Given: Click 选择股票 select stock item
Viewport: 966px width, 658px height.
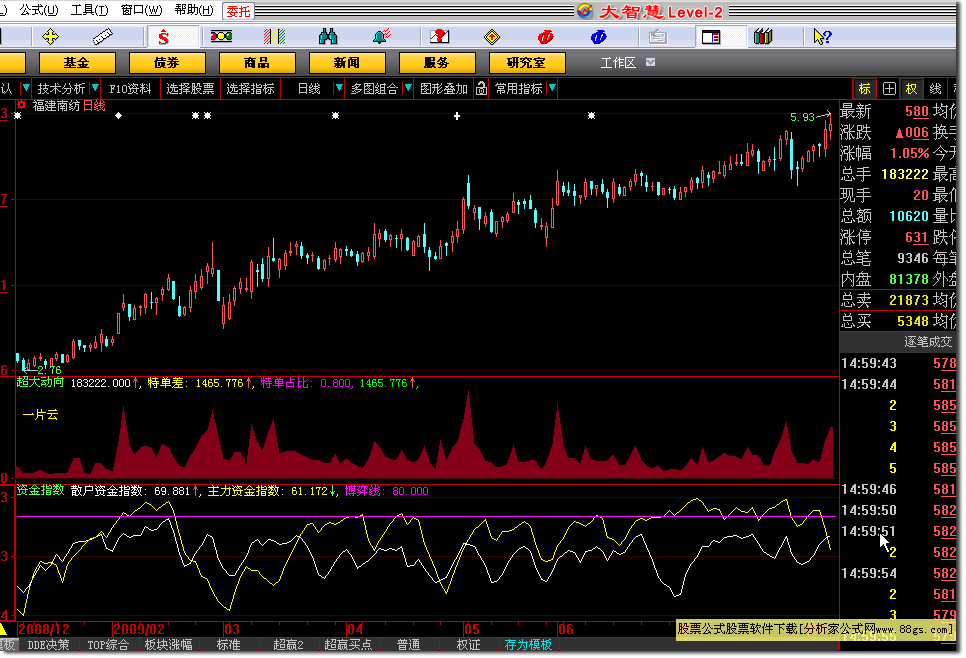Looking at the screenshot, I should pyautogui.click(x=190, y=89).
